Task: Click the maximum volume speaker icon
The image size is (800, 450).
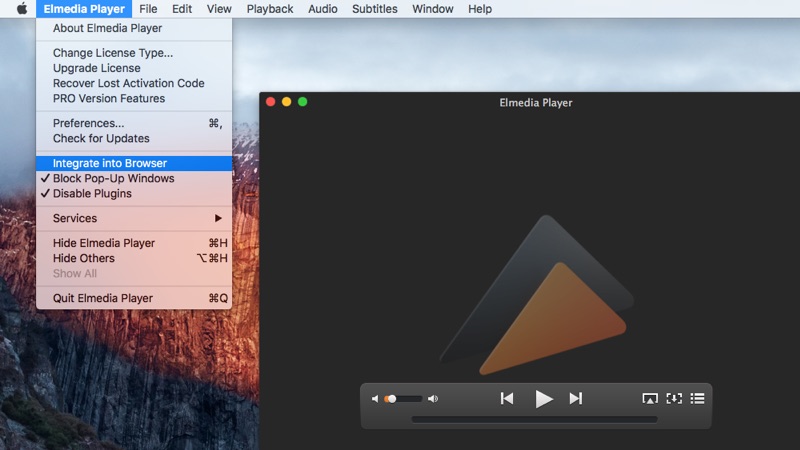Action: coord(433,399)
